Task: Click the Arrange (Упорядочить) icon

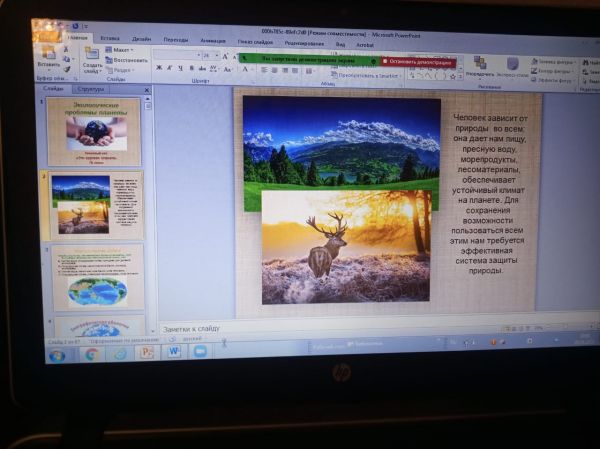Action: click(x=480, y=64)
